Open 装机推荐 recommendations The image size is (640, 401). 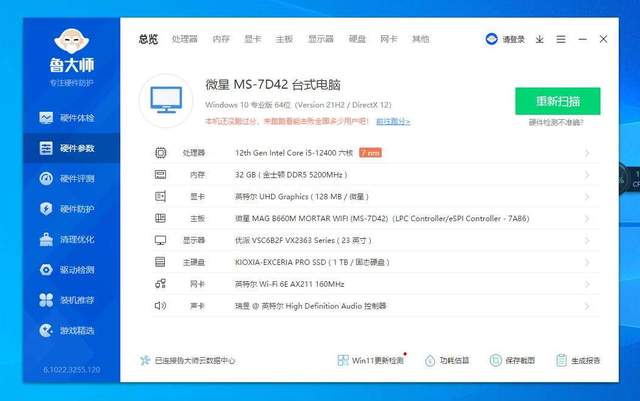(x=71, y=300)
